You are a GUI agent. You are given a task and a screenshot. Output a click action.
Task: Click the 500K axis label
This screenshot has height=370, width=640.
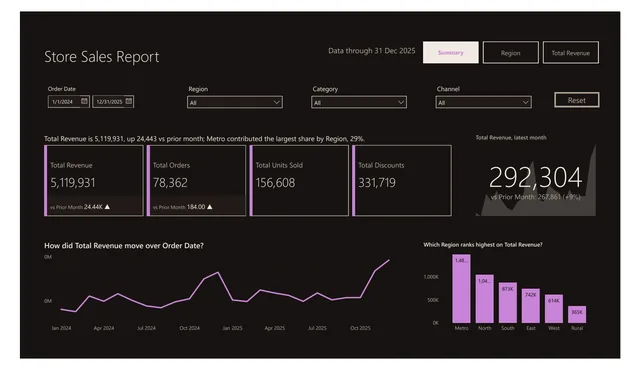click(433, 300)
